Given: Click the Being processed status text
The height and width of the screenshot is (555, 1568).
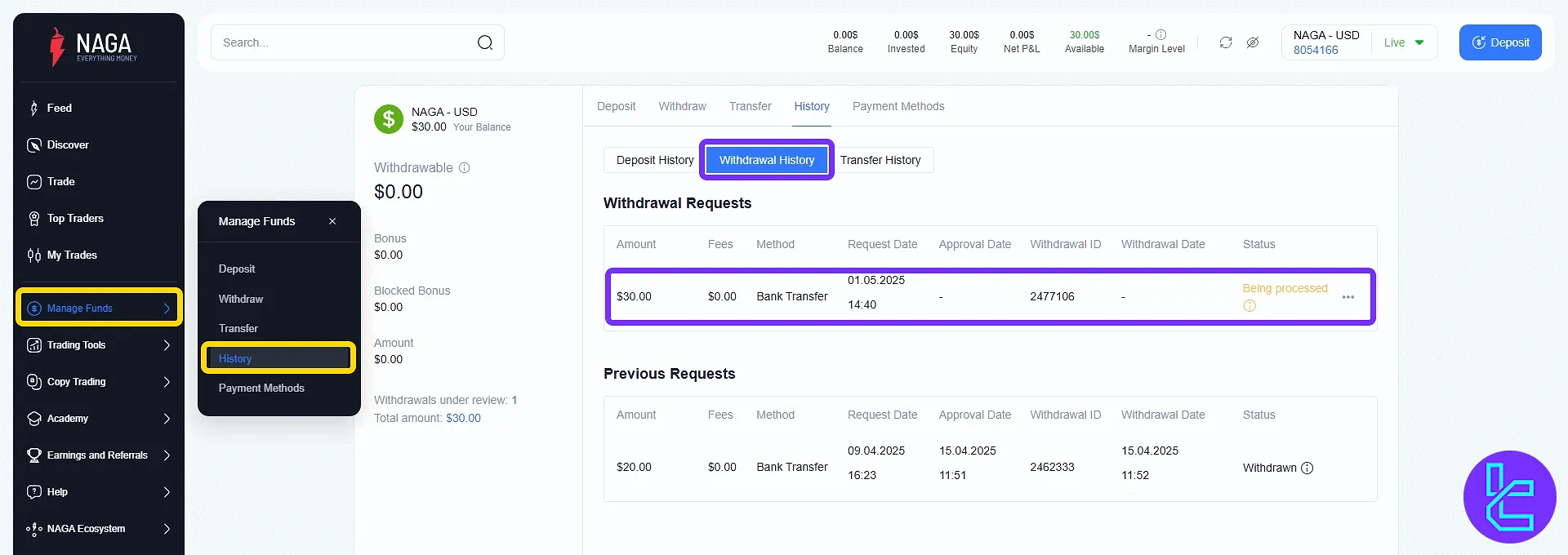Looking at the screenshot, I should (x=1285, y=288).
